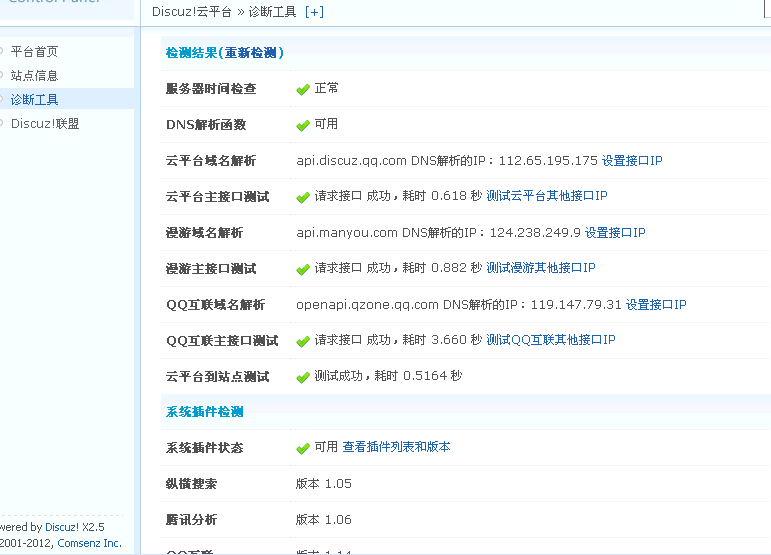Screen dimensions: 771x555
Task: Click 测试漫游其他接口IP link
Action: point(541,268)
